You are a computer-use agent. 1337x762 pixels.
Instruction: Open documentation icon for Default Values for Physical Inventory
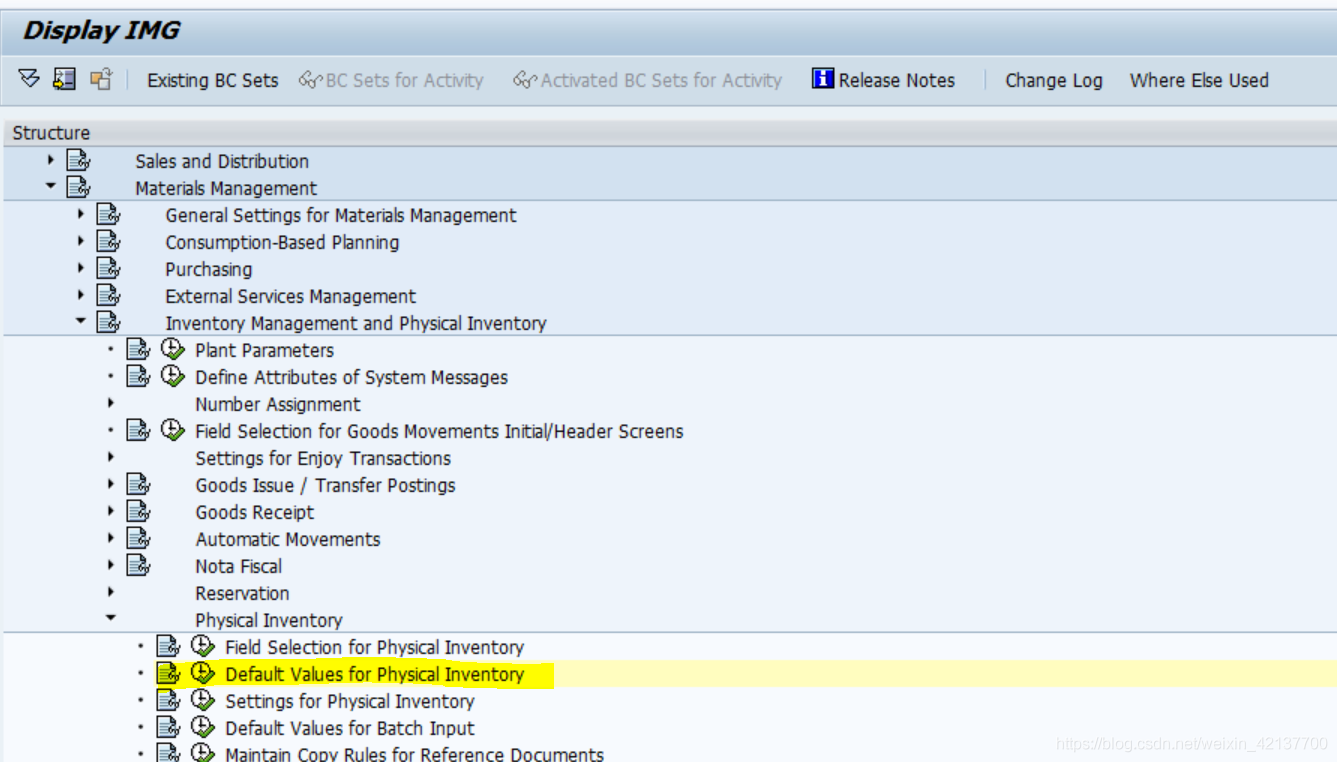[168, 673]
